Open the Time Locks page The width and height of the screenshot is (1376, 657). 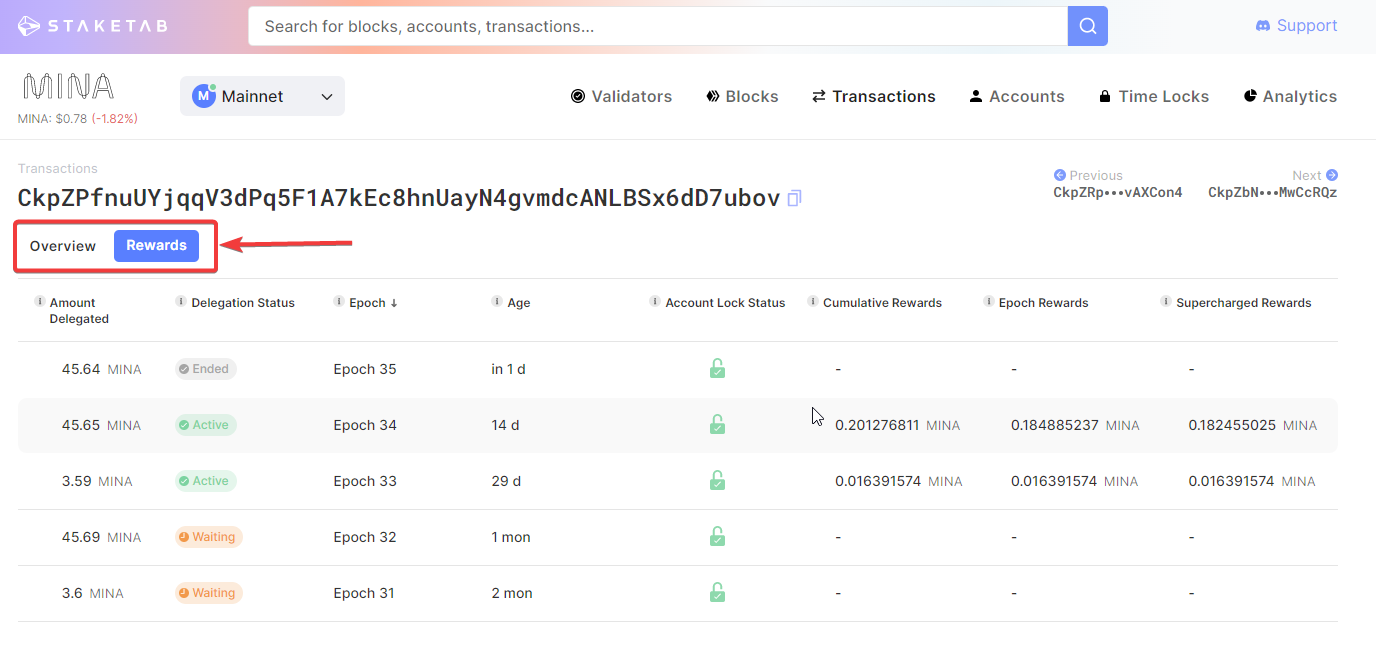coord(1154,96)
